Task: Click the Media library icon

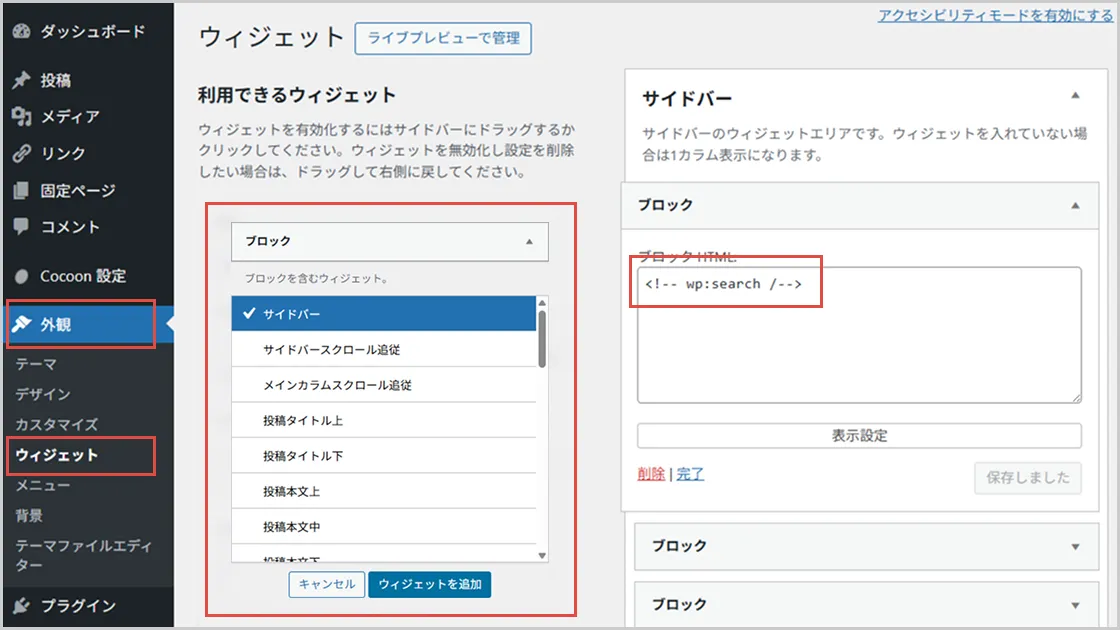Action: point(22,117)
